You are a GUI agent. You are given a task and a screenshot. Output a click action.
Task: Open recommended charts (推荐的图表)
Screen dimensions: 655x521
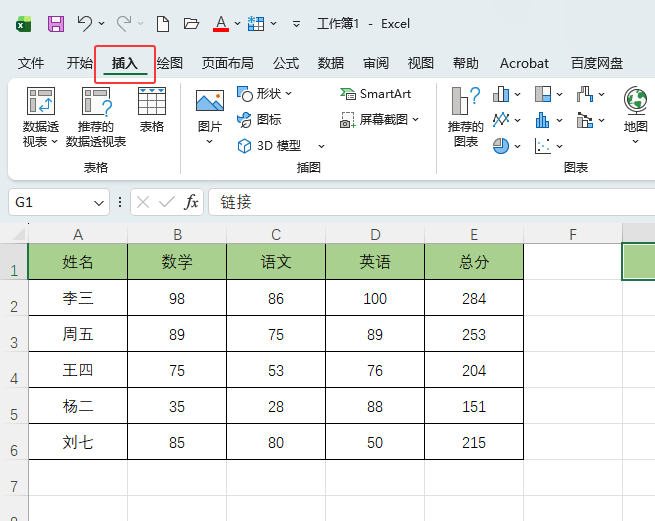pos(465,117)
